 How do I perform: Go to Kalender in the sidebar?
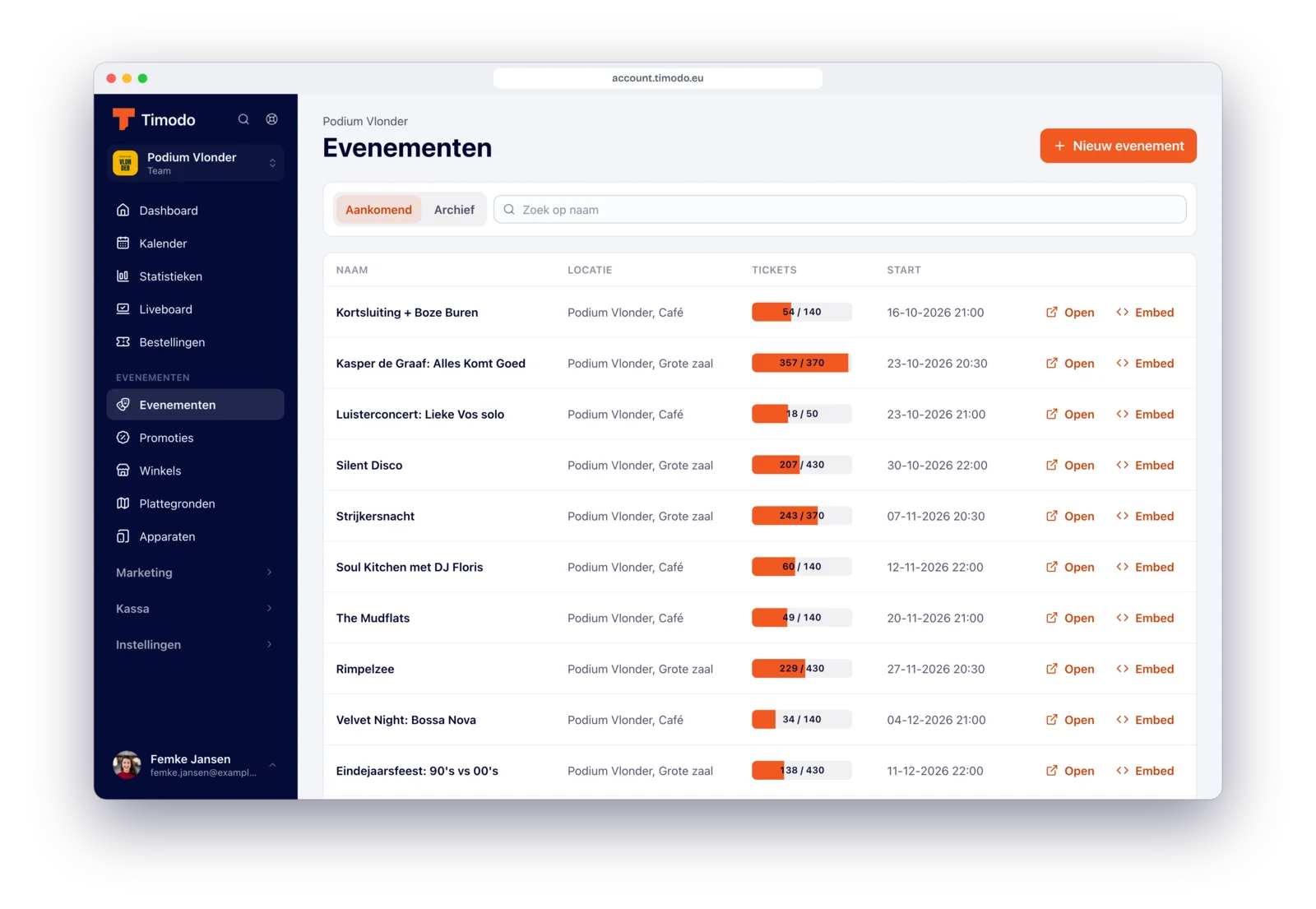coord(195,243)
